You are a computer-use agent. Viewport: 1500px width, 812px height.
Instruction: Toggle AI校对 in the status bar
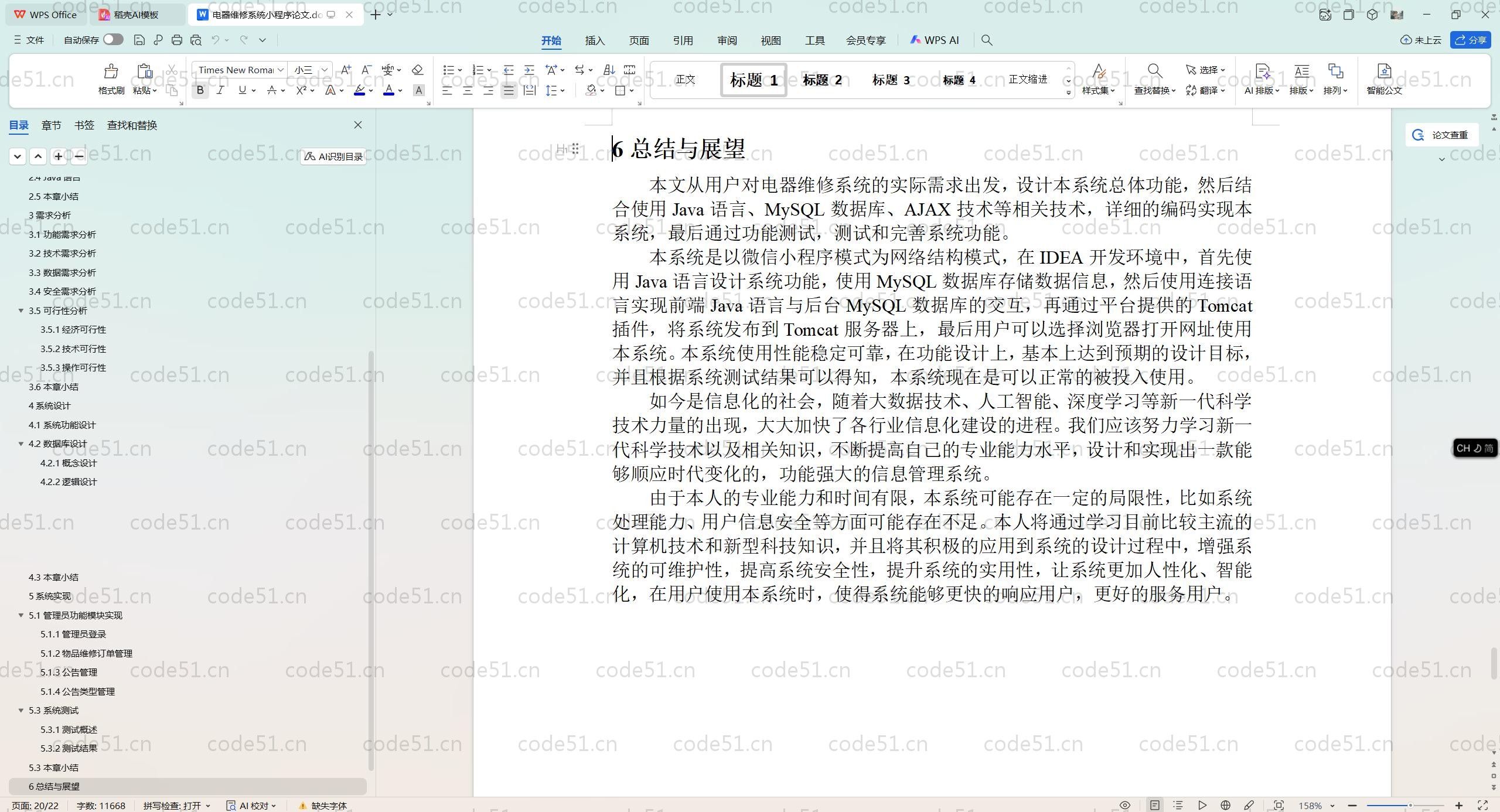tap(250, 805)
